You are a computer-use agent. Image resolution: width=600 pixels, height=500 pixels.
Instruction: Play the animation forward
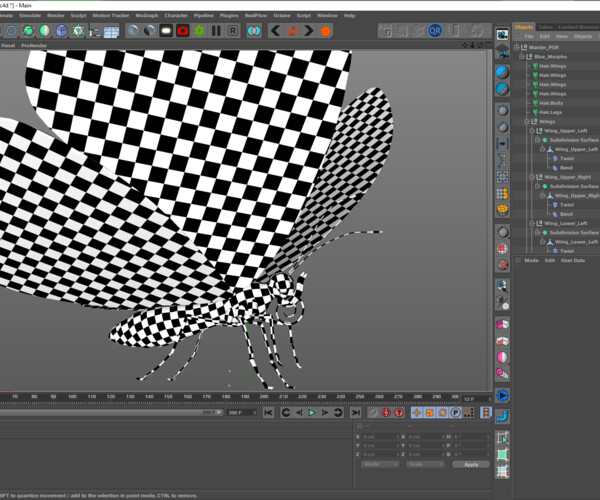pos(312,412)
